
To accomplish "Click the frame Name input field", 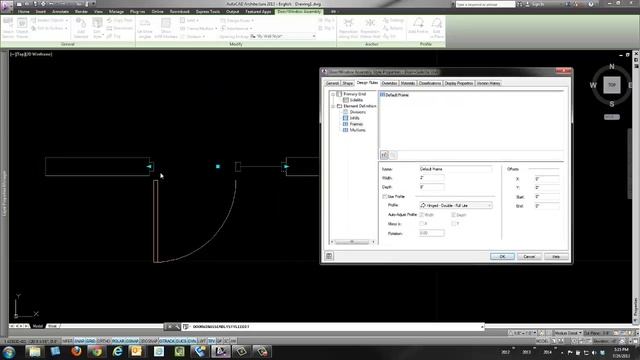I will click(456, 169).
